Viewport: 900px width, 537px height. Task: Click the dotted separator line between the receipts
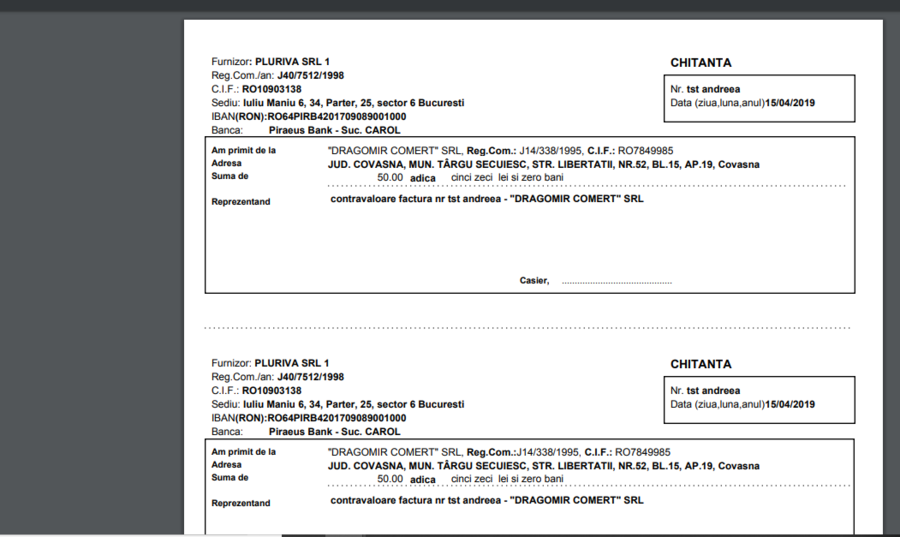(x=527, y=327)
